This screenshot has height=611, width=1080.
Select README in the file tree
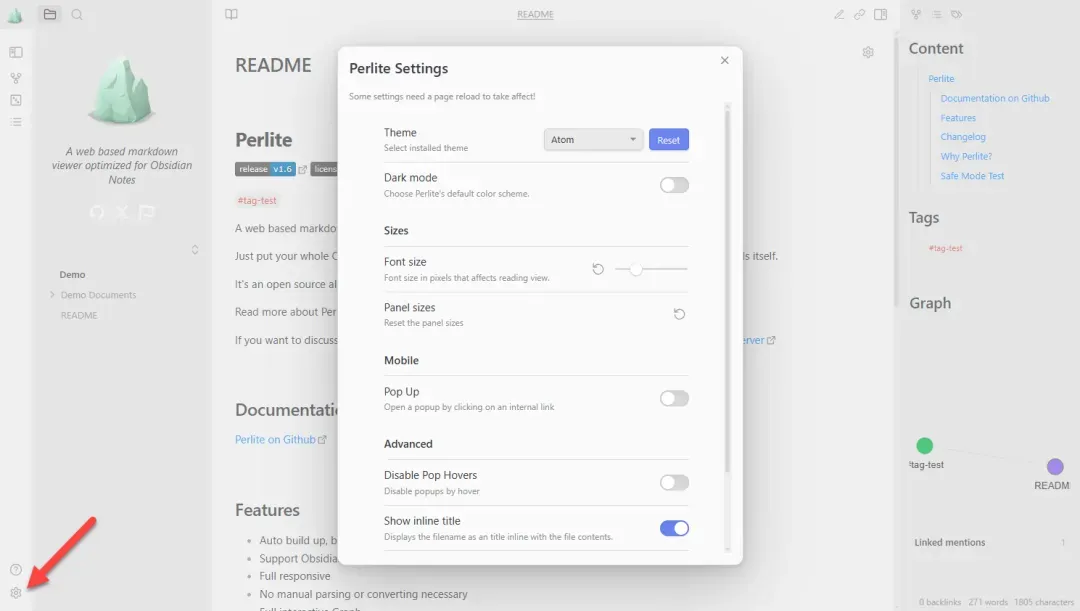click(79, 315)
